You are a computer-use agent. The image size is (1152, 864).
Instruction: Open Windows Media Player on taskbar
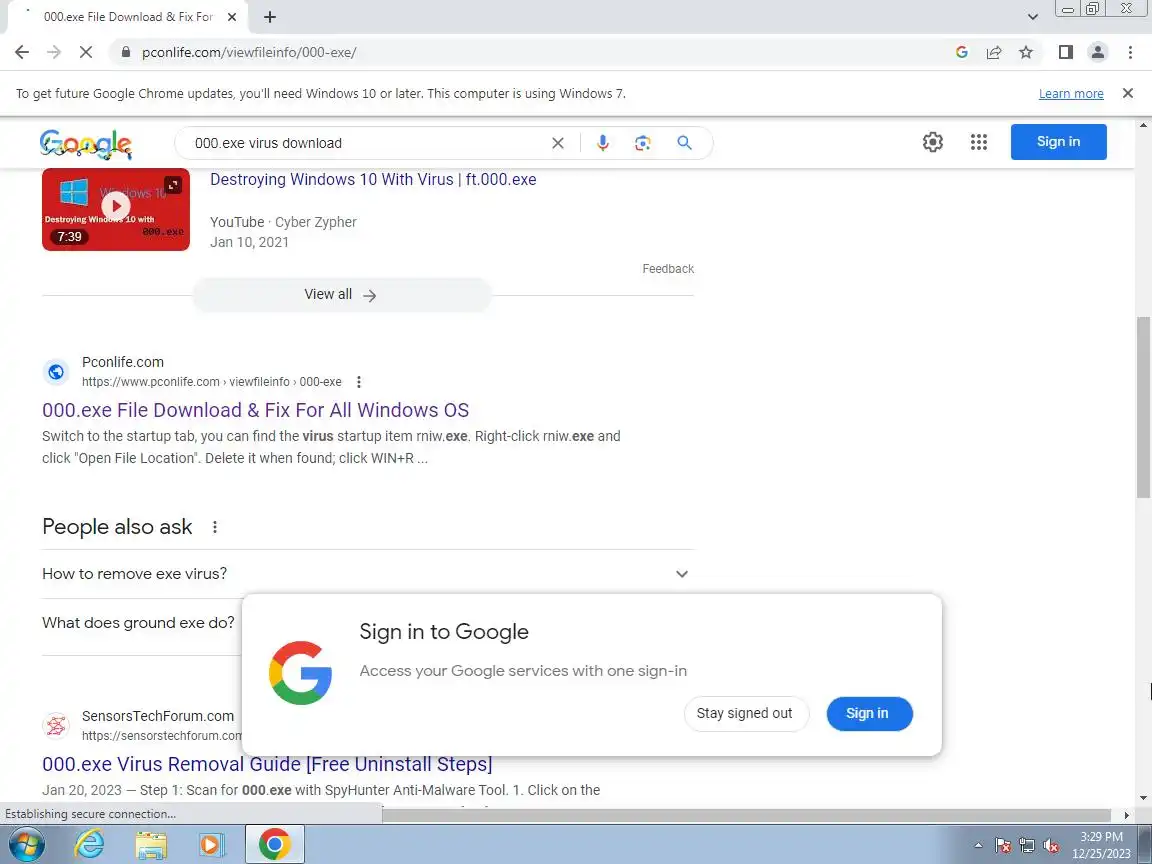212,844
